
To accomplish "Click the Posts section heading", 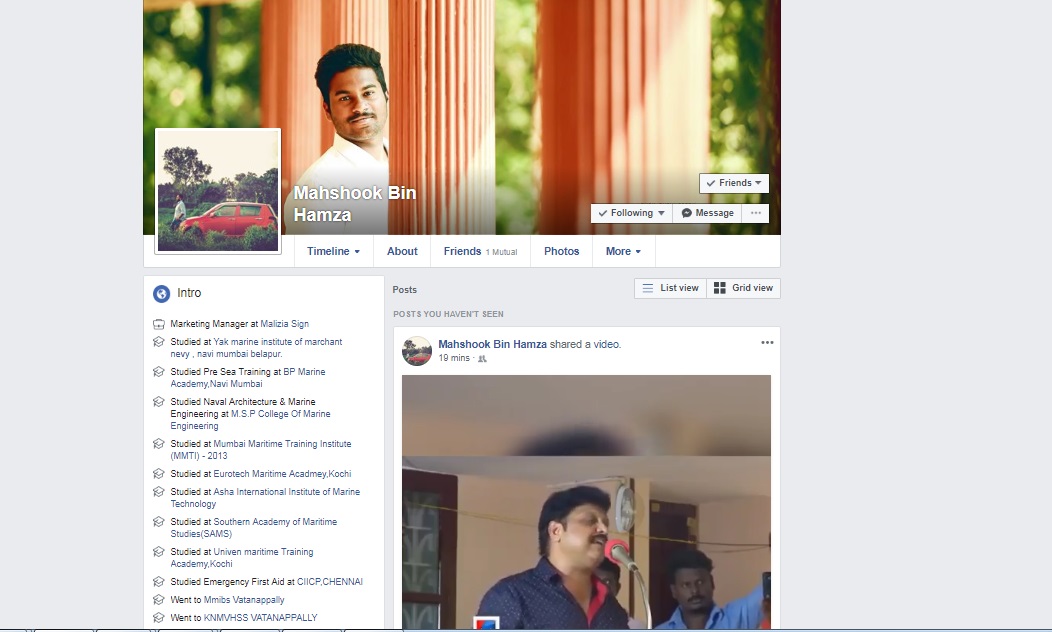I will (405, 290).
